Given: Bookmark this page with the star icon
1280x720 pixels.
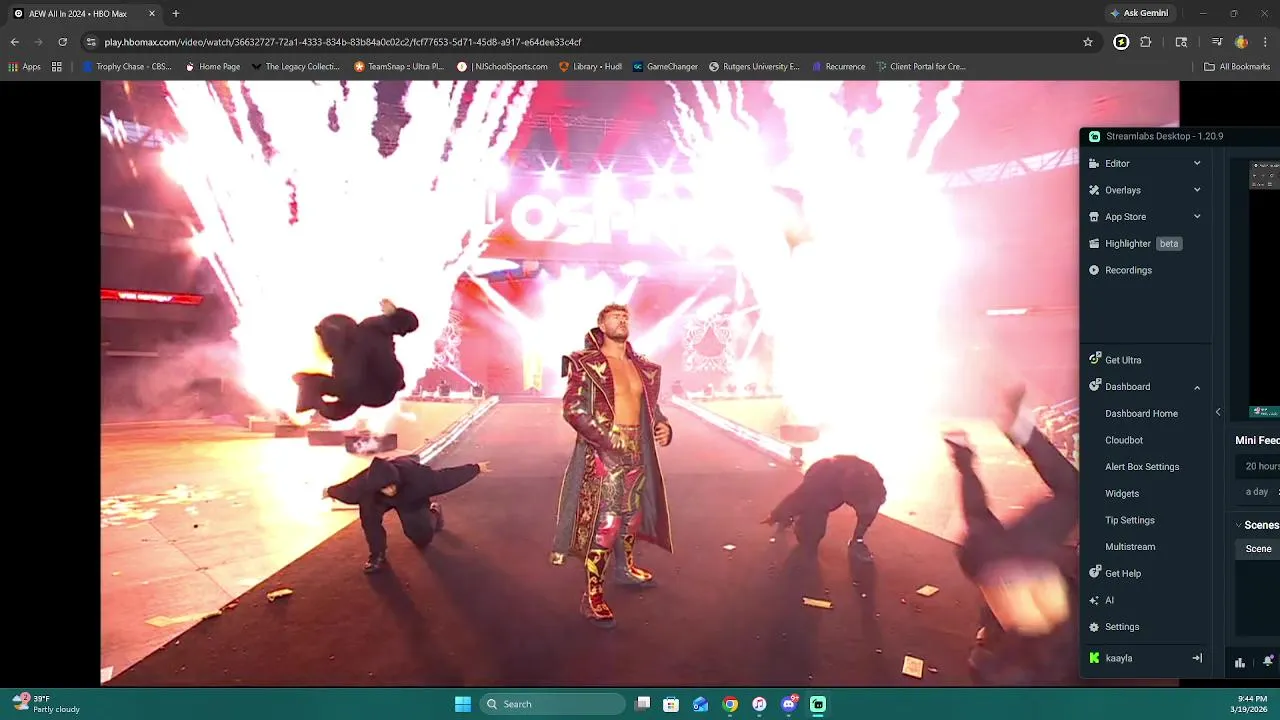Looking at the screenshot, I should (1088, 42).
